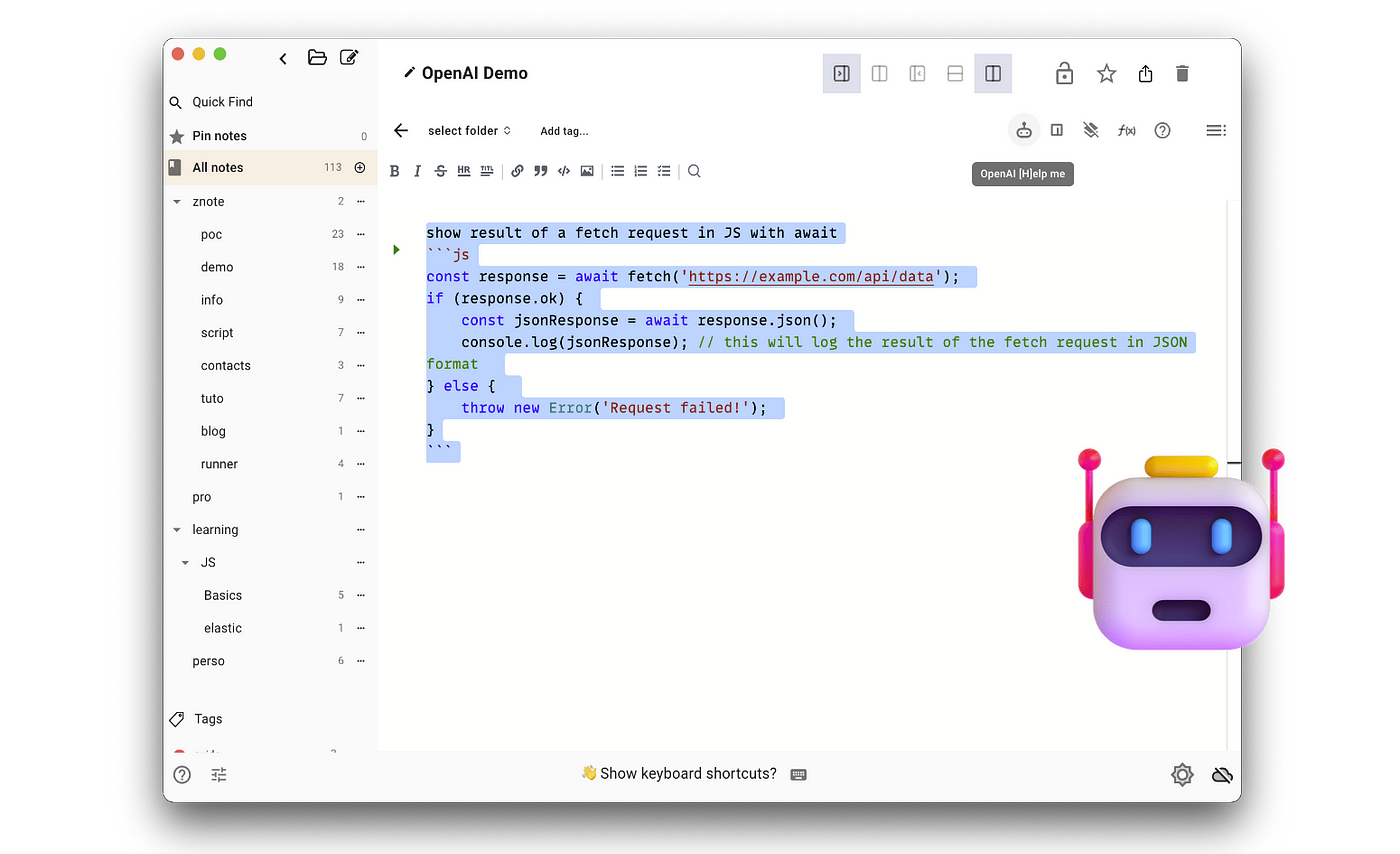Select the runner folder
Image resolution: width=1400 pixels, height=854 pixels.
pos(219,464)
